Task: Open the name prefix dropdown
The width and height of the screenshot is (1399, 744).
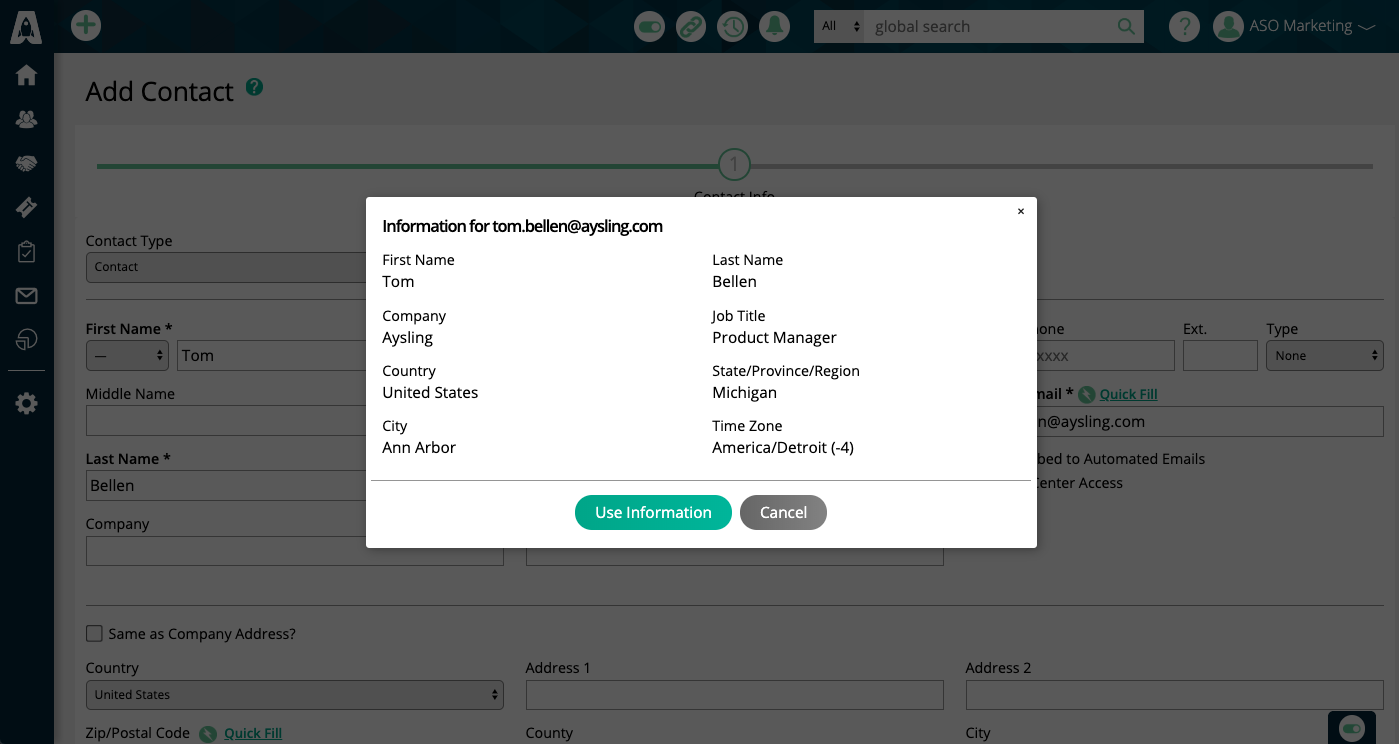Action: click(127, 355)
